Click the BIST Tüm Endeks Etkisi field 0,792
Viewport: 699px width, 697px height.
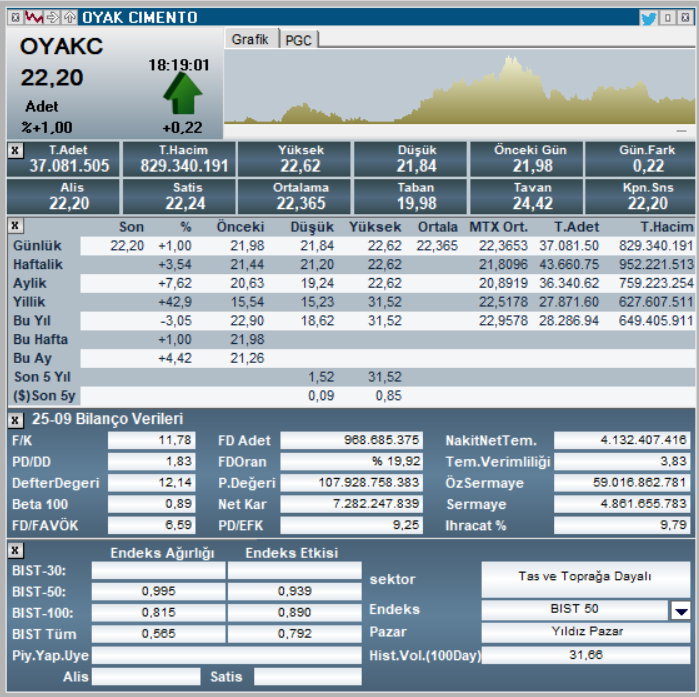coord(294,634)
